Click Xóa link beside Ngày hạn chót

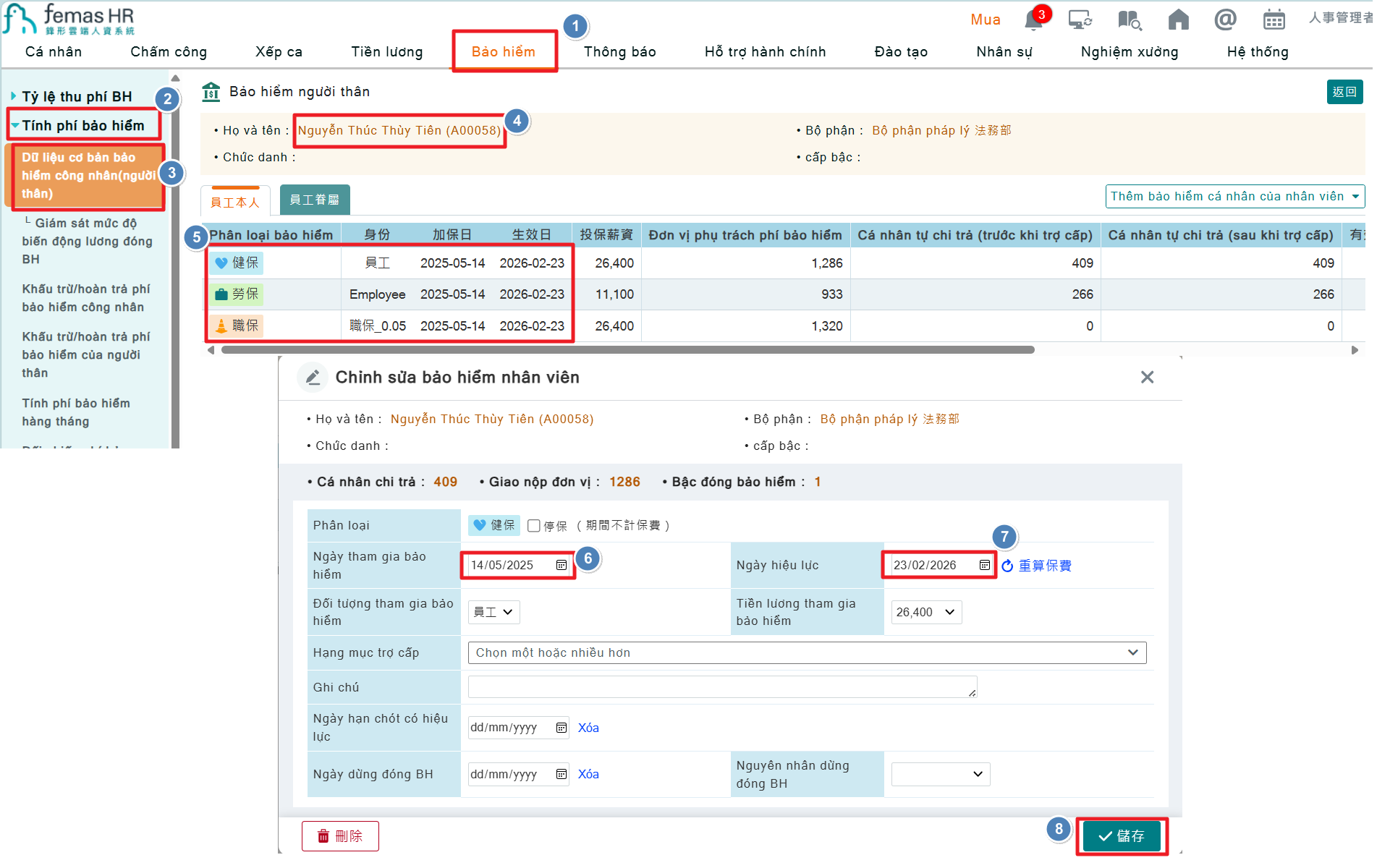coord(588,728)
